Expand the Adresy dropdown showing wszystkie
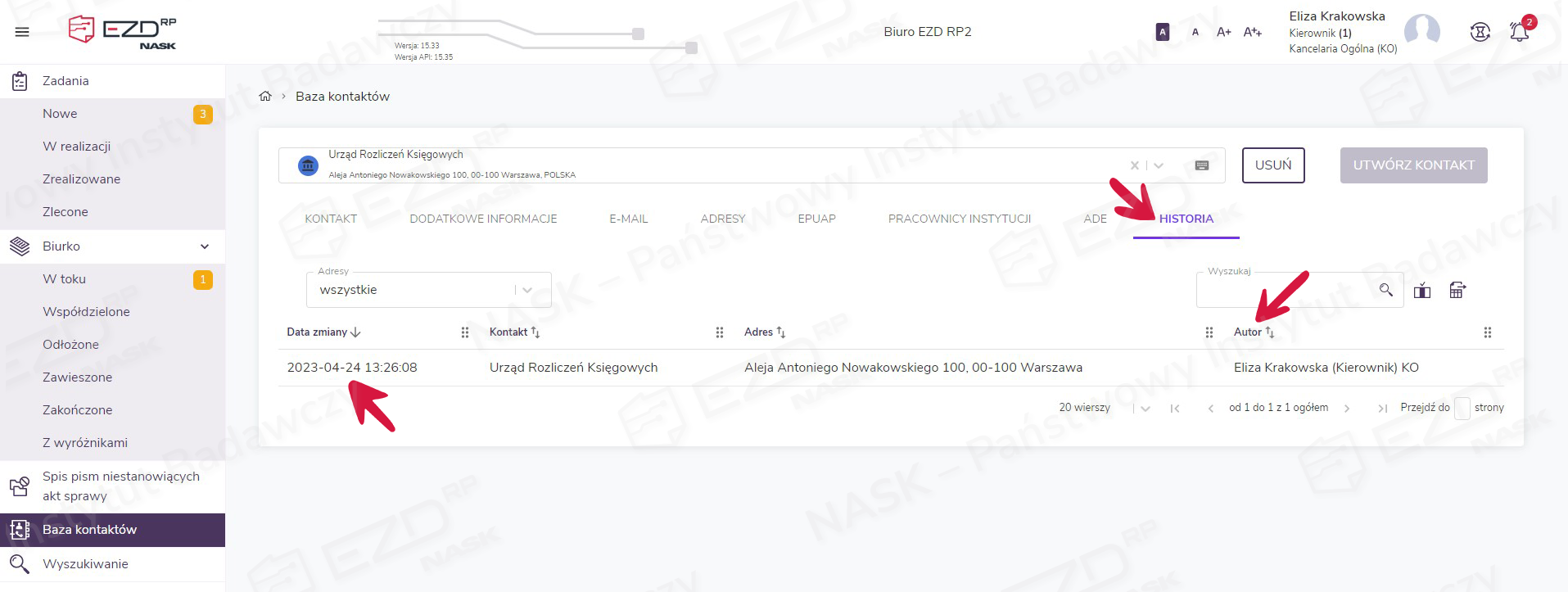 point(527,290)
